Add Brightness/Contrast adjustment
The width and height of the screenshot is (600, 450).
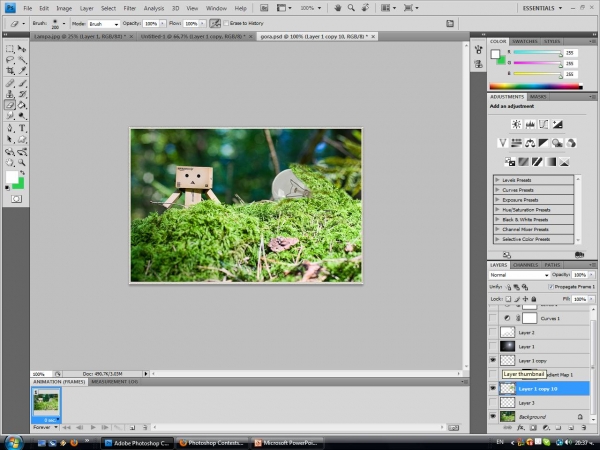tap(516, 124)
